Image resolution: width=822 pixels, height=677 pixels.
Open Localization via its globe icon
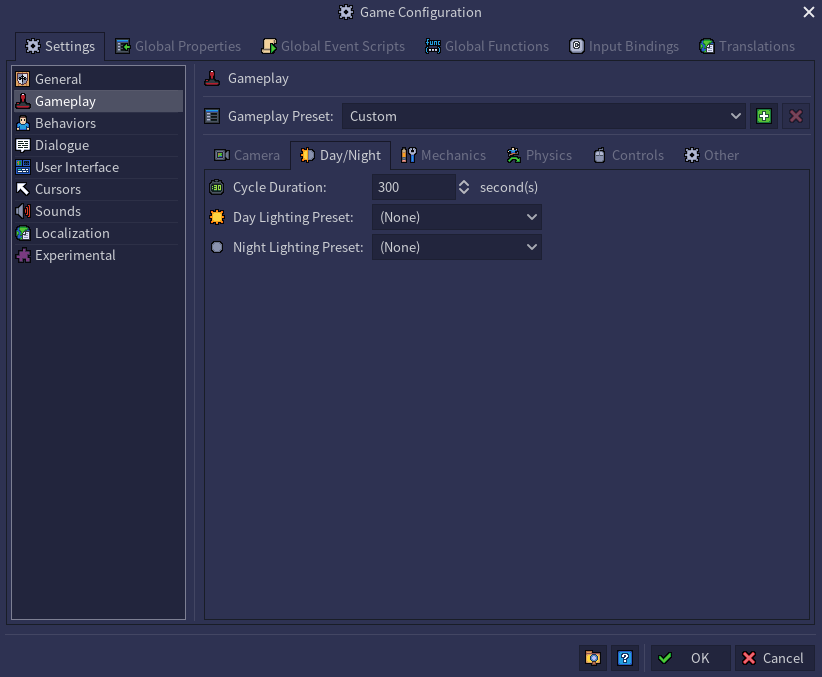pyautogui.click(x=23, y=233)
